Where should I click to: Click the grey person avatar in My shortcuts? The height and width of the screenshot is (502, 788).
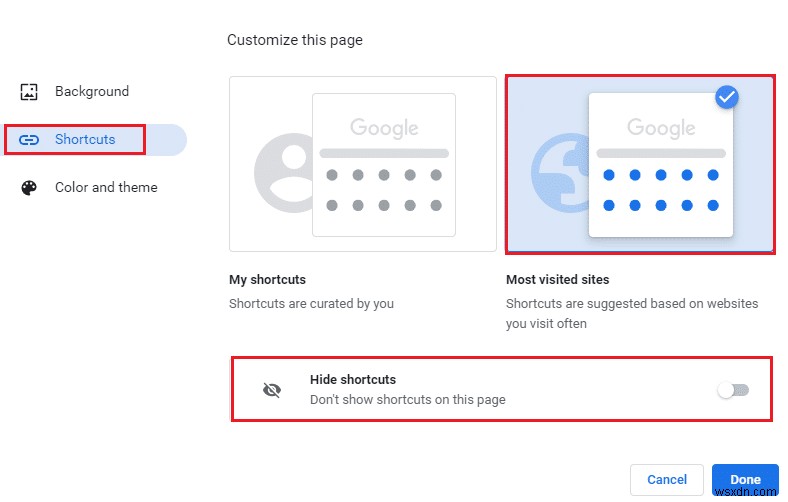[x=283, y=173]
